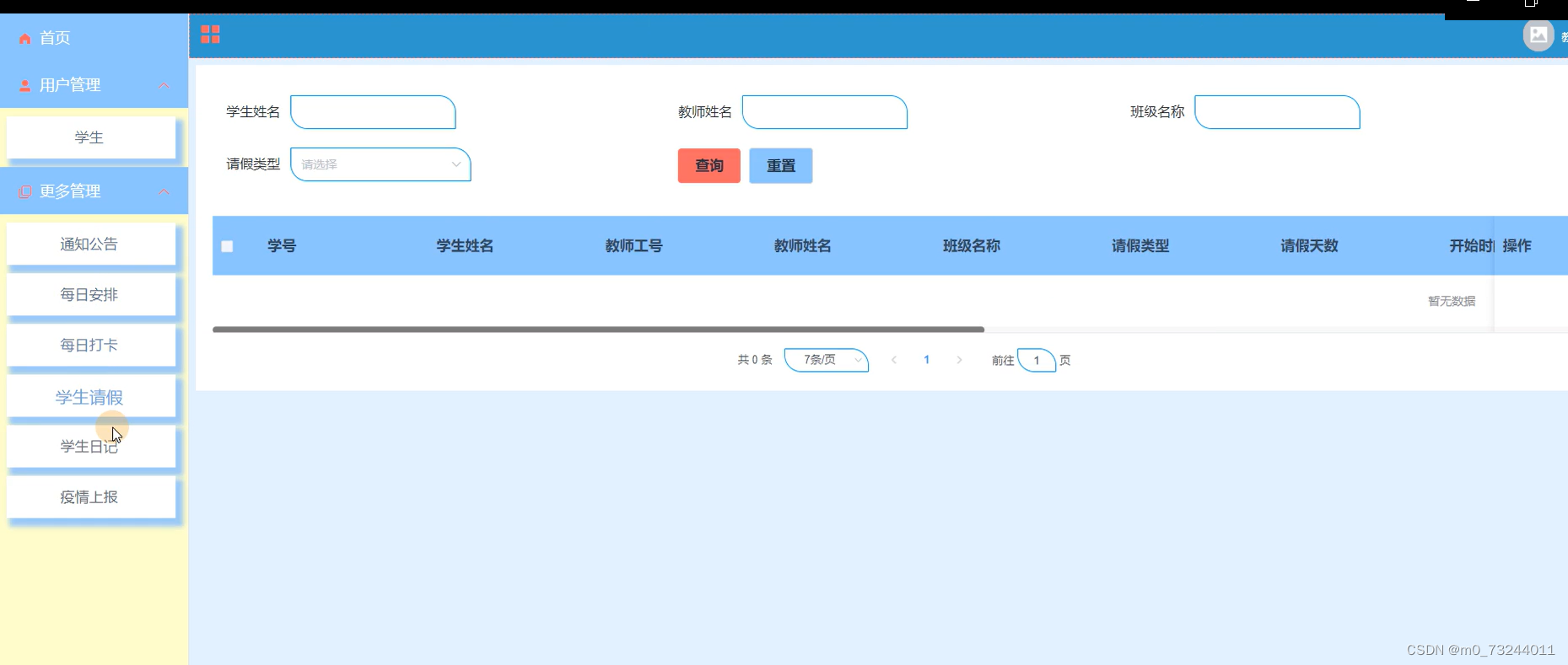
Task: Click the 前往 page number input
Action: coord(1037,360)
